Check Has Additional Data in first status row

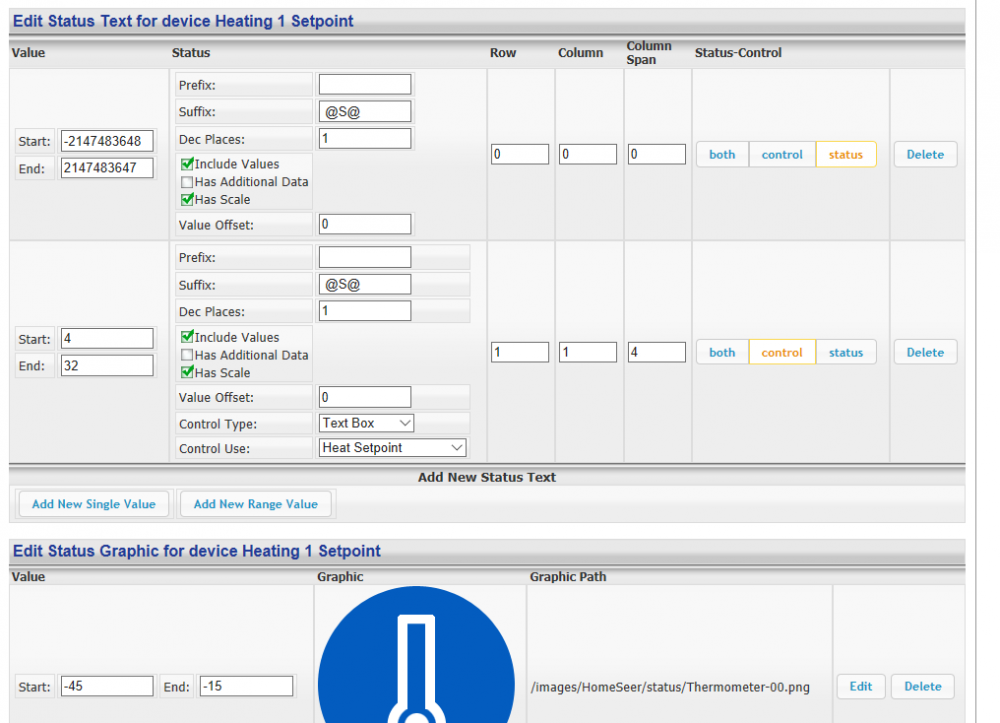point(187,182)
